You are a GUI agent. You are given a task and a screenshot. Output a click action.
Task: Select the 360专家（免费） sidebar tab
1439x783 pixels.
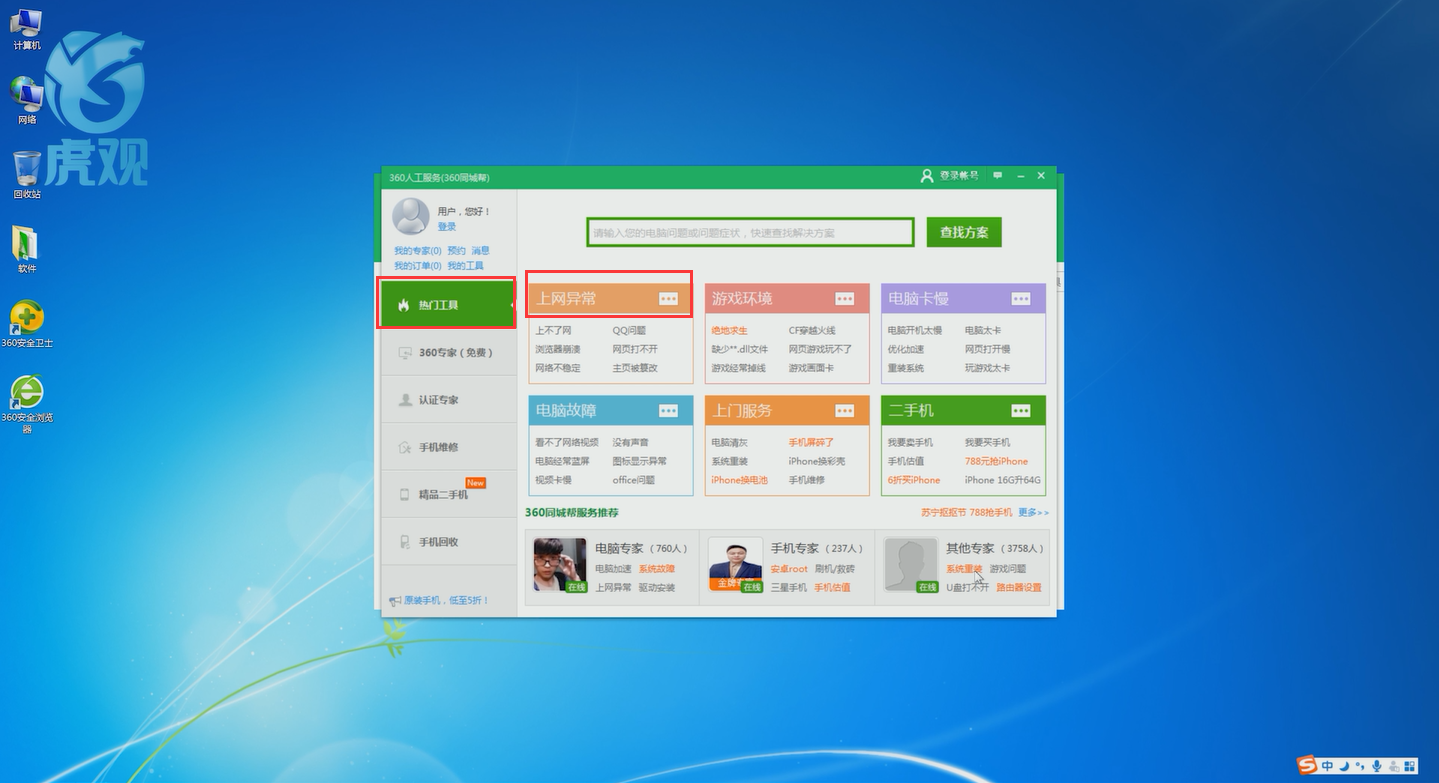[x=448, y=352]
